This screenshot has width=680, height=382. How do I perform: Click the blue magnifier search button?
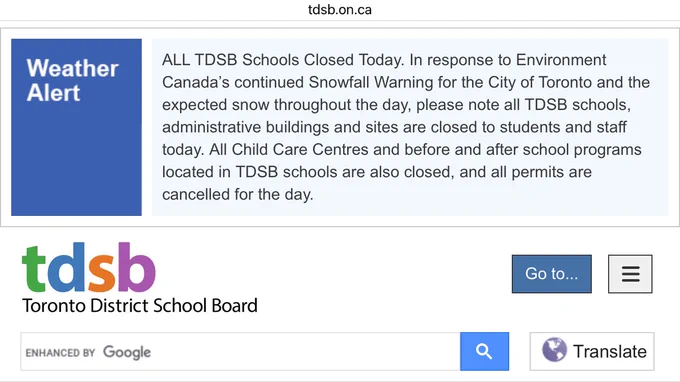484,351
